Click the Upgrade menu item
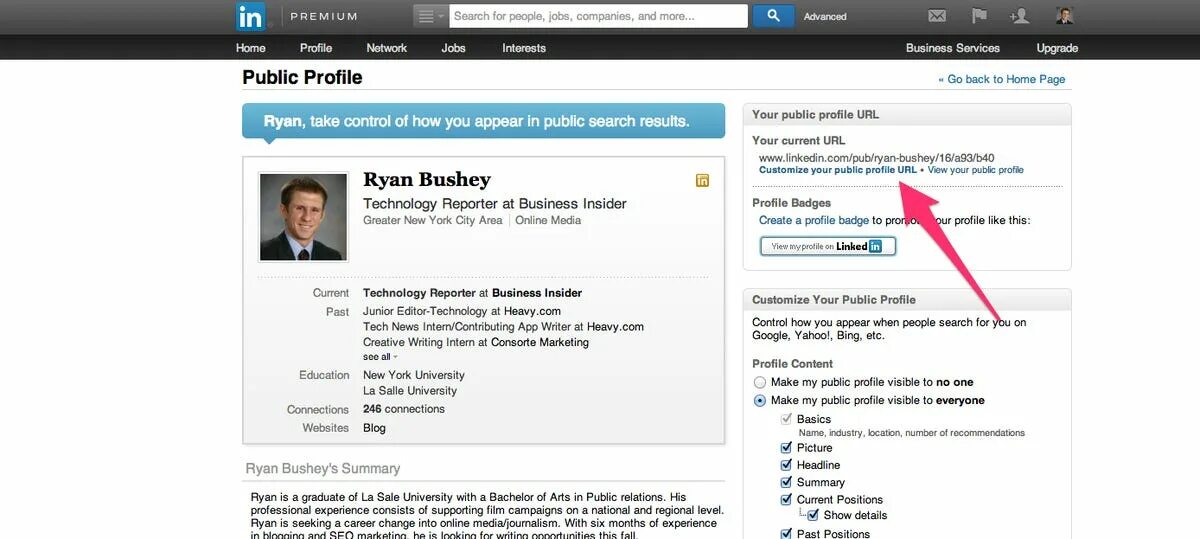Screen dimensions: 1200x539 [1057, 48]
